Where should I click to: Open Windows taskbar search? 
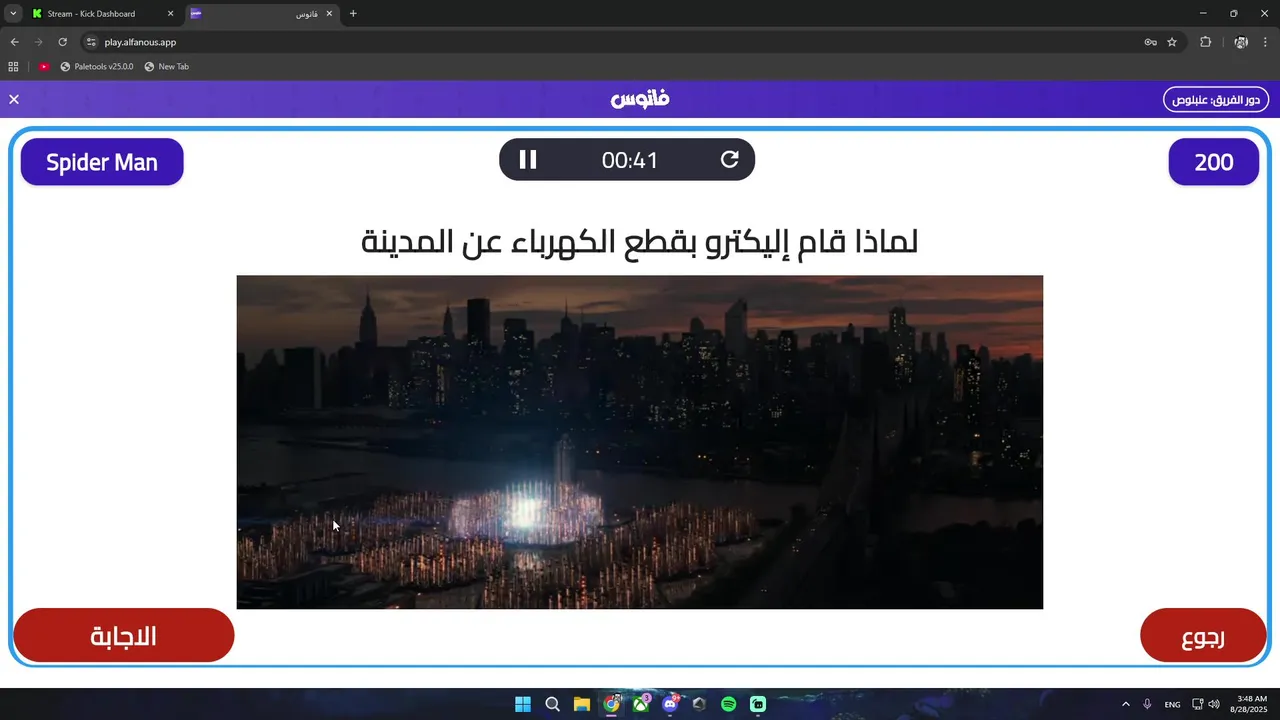click(552, 704)
